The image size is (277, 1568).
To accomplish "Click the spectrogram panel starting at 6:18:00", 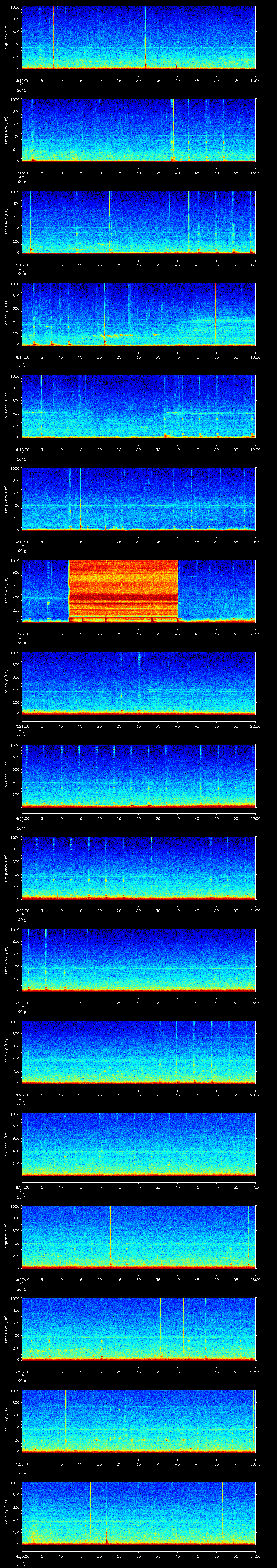I will coord(139,407).
